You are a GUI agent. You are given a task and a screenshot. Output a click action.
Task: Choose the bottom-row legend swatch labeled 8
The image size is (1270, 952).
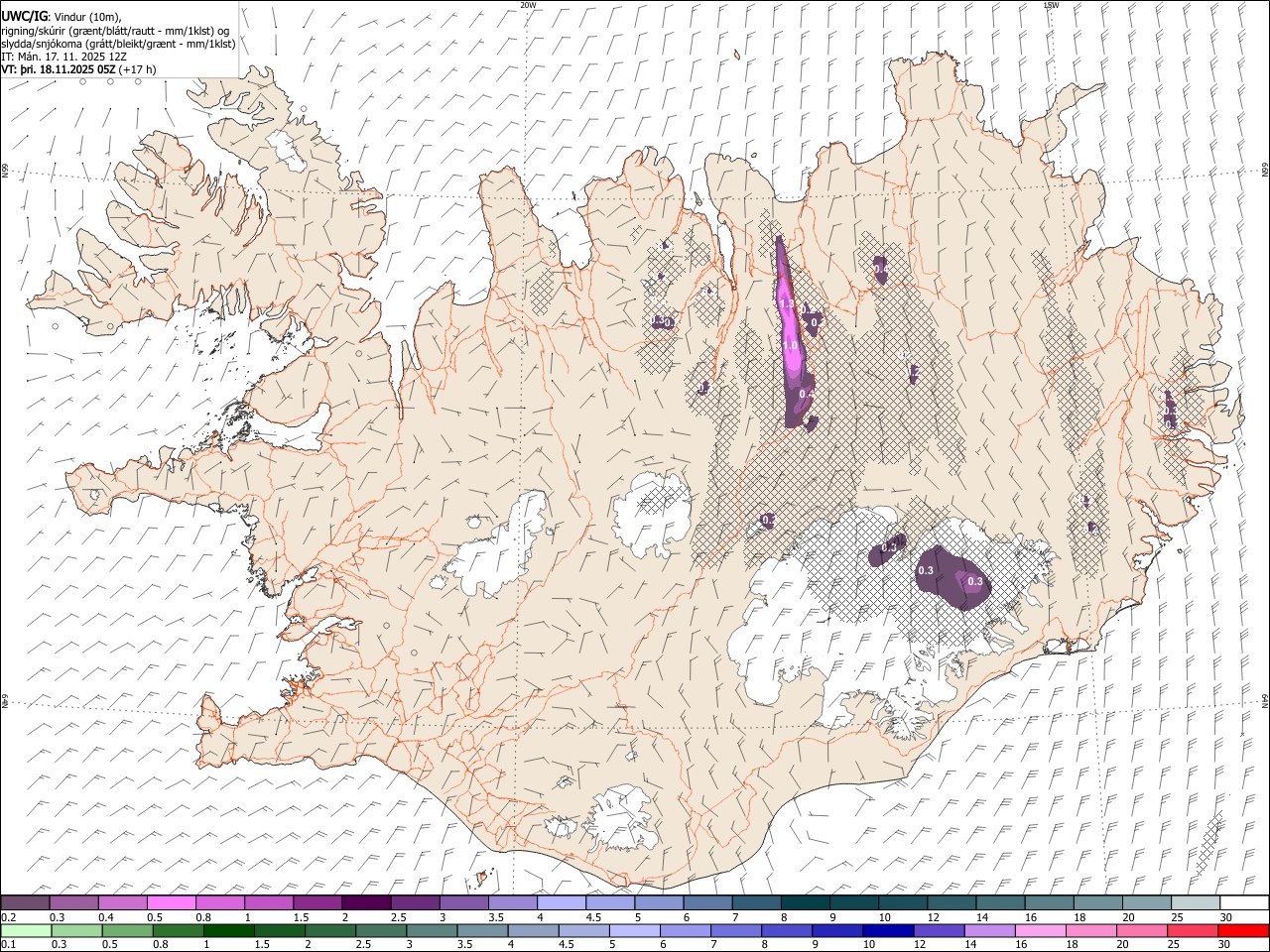(786, 930)
